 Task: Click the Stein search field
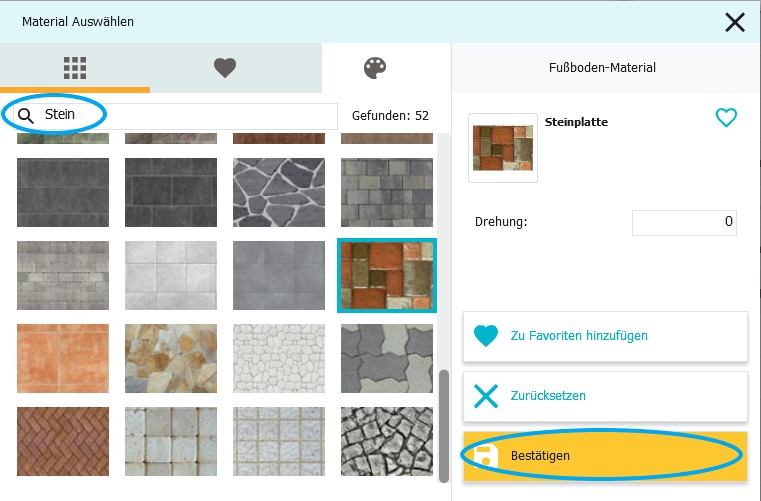tap(175, 116)
